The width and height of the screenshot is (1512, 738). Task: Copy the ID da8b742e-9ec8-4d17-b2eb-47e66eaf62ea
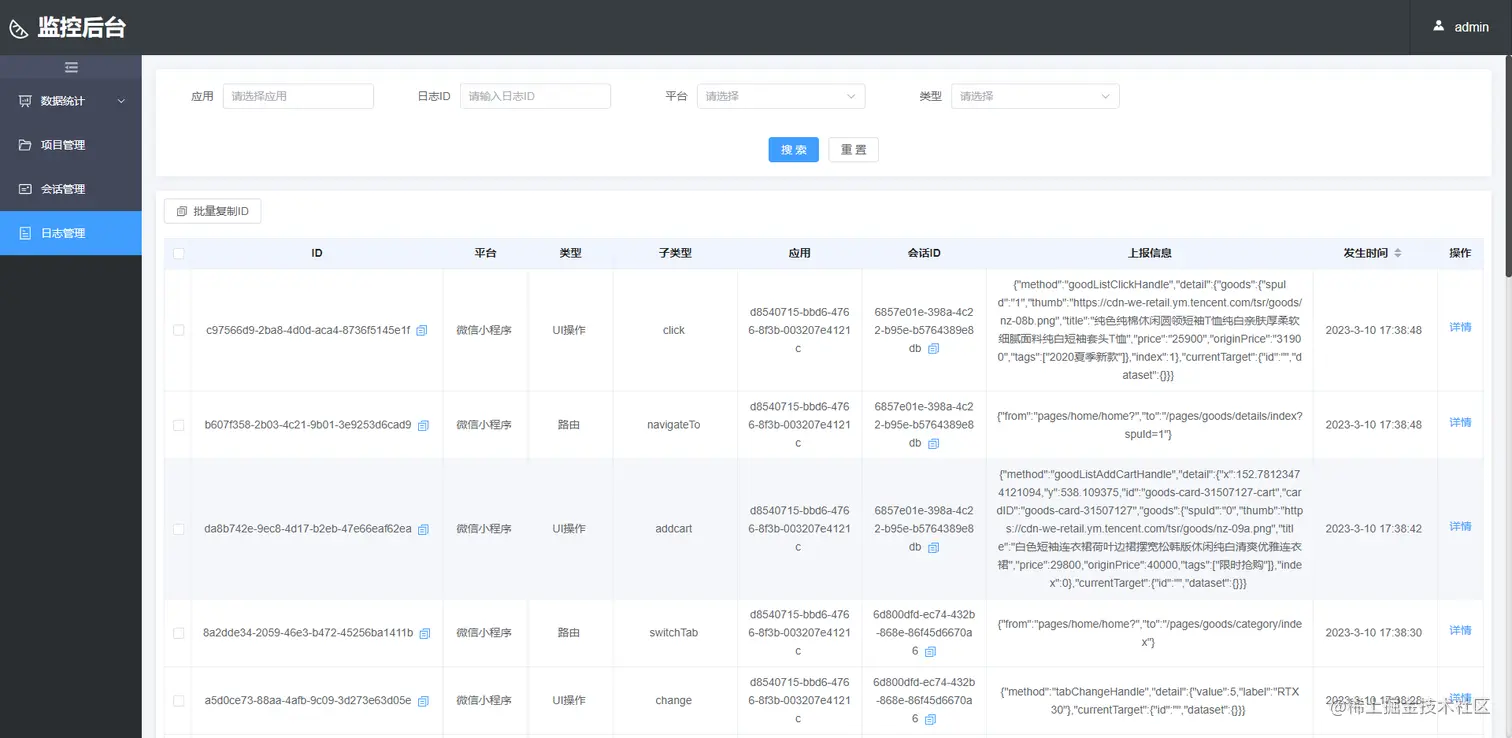423,529
